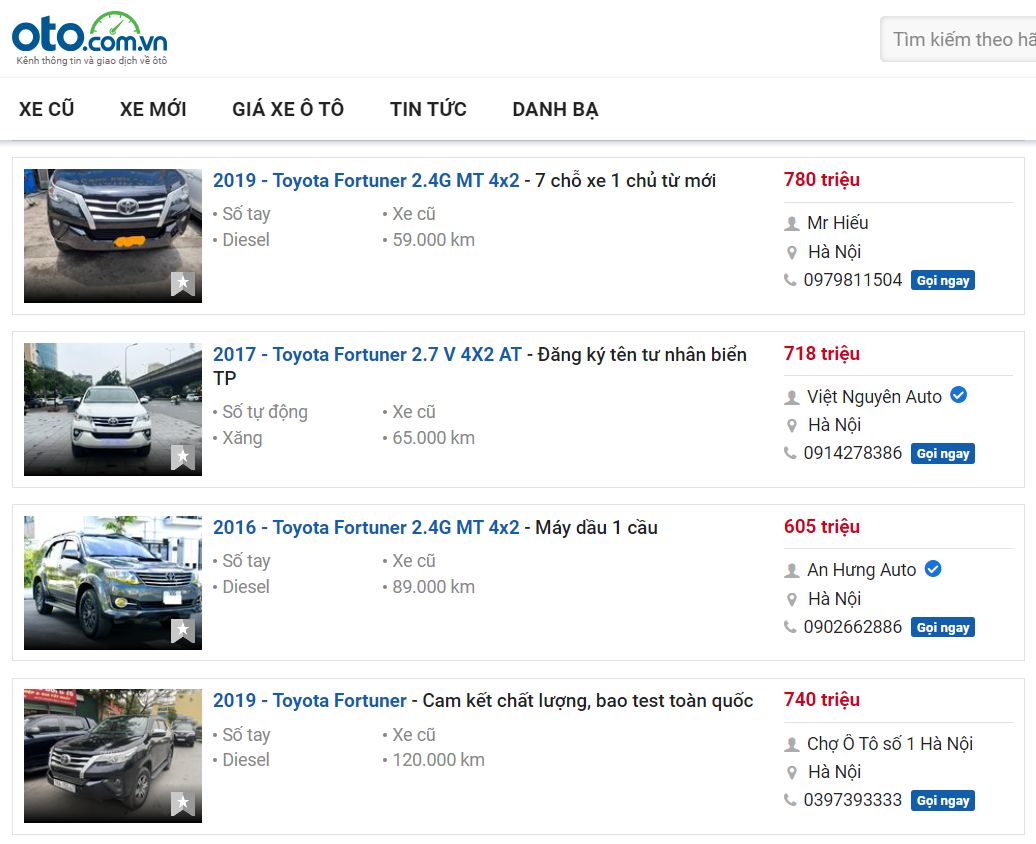Click price 718 triệu
Image resolution: width=1036 pixels, height=844 pixels.
coord(822,354)
